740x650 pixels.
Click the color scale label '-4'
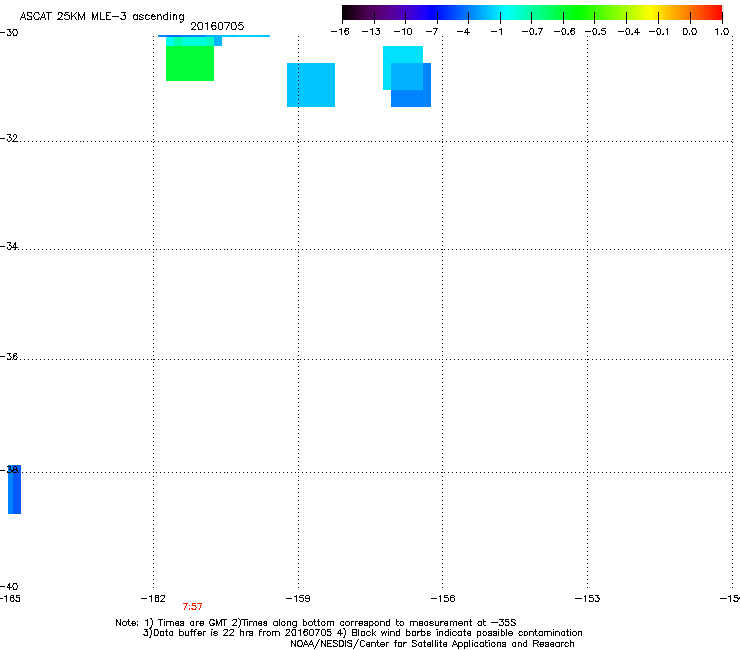pyautogui.click(x=463, y=32)
